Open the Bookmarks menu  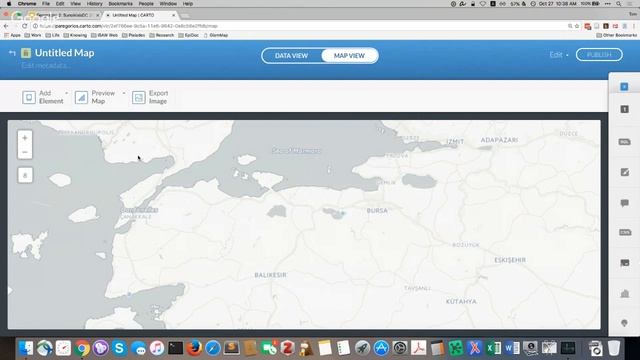coord(120,4)
